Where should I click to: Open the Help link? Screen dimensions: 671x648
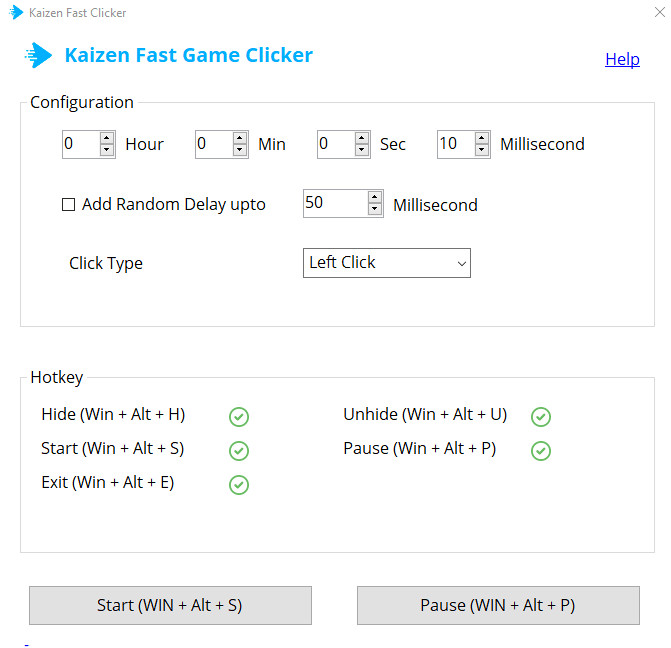point(622,59)
